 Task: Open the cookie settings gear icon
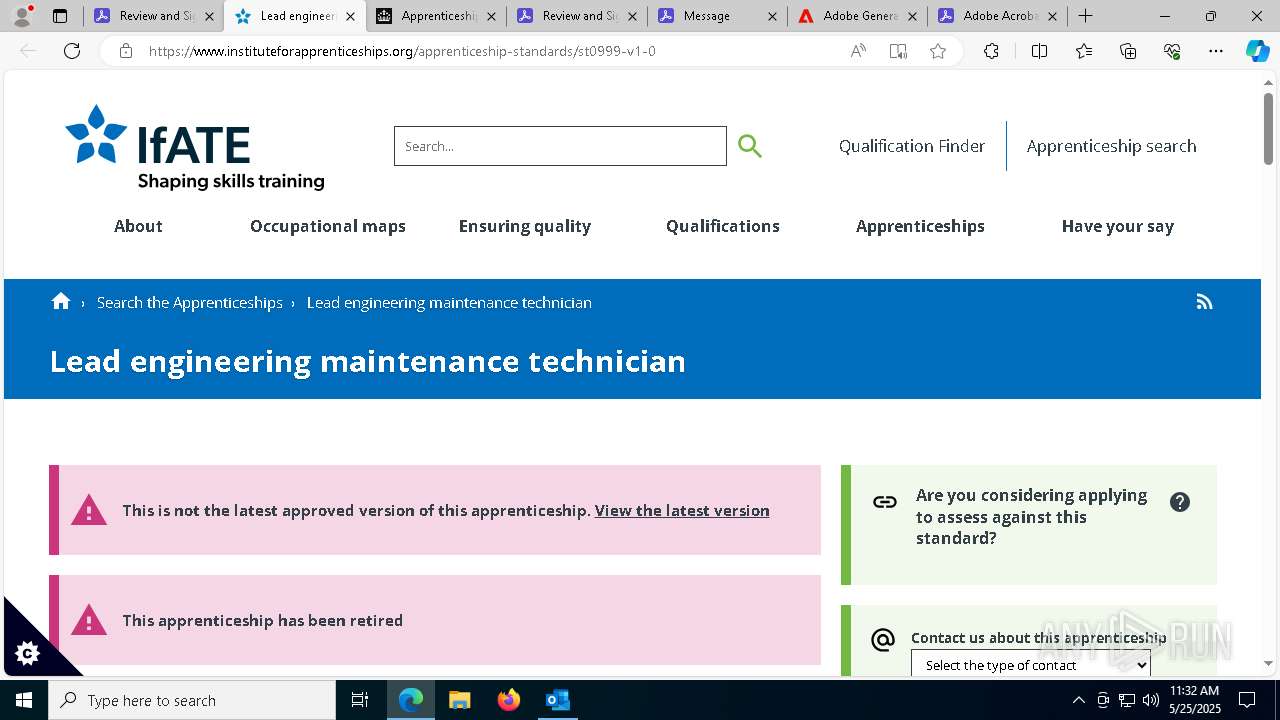28,654
